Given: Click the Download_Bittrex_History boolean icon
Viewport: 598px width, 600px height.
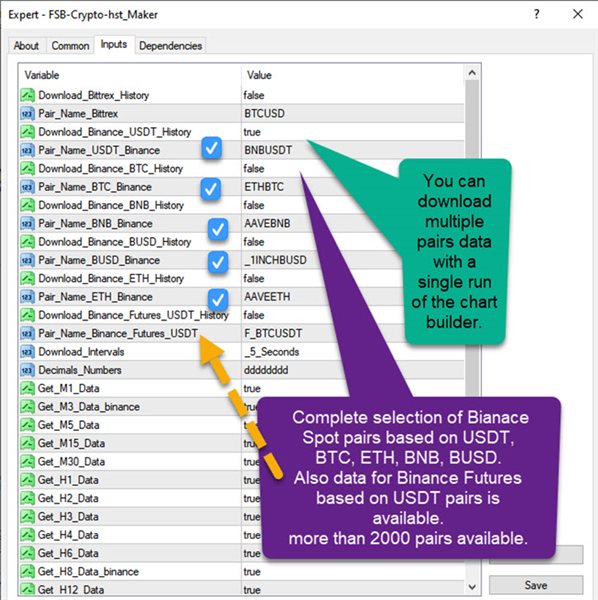Looking at the screenshot, I should pos(28,95).
